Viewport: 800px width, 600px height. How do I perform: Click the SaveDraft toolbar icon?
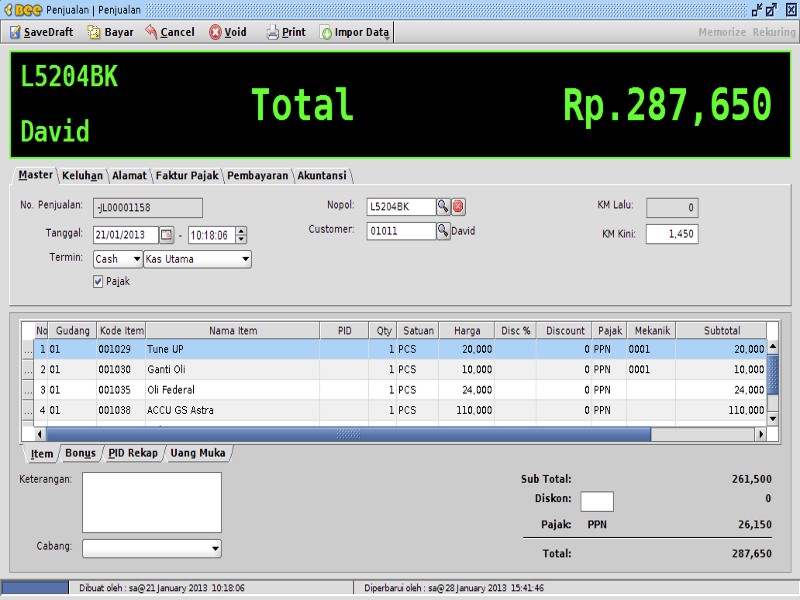point(16,32)
